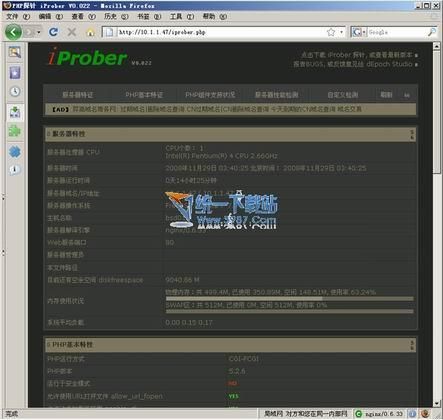Collapse the 服务器特性 section using its right arrows

(412, 134)
